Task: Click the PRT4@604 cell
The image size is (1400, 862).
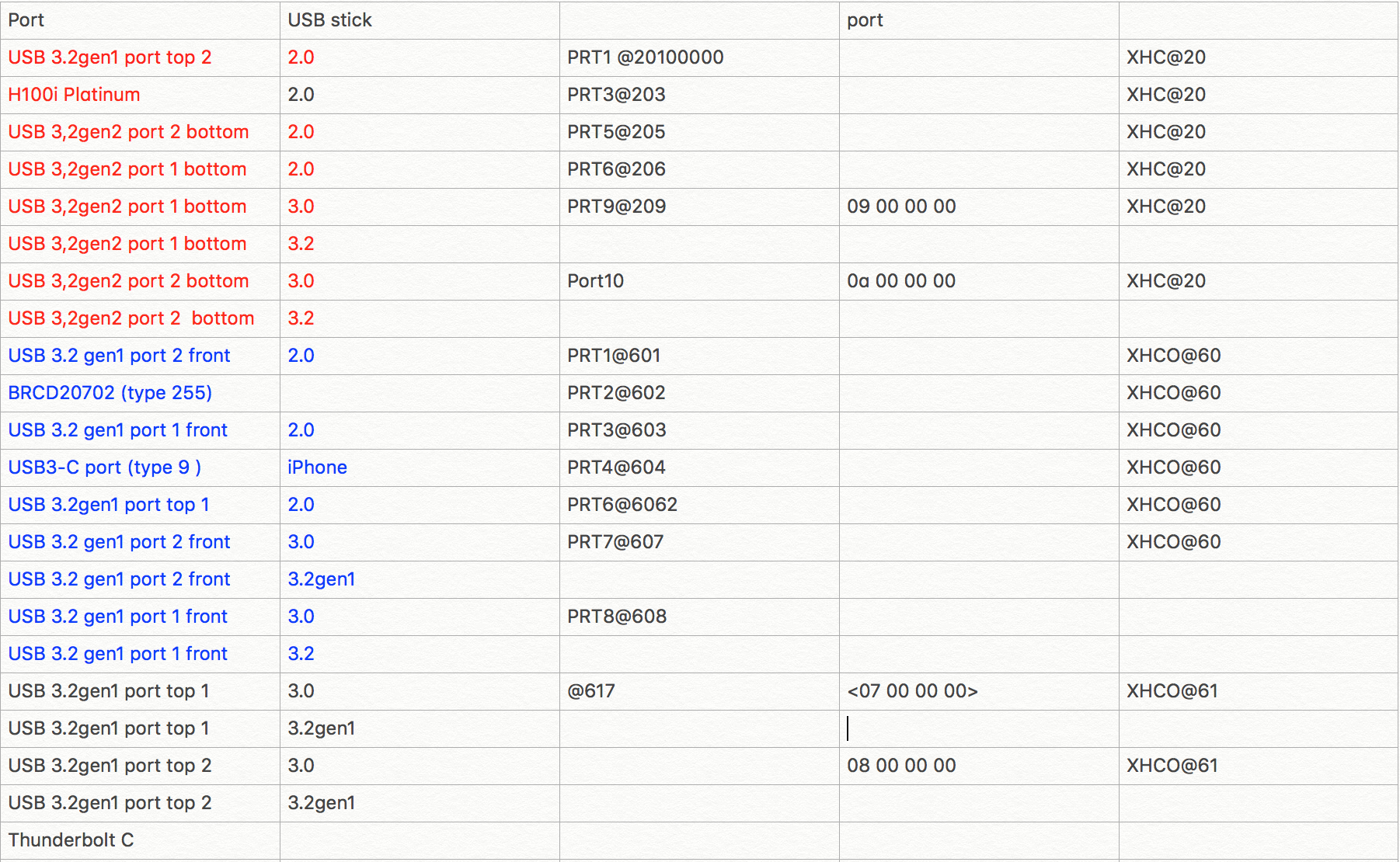Action: click(x=616, y=467)
